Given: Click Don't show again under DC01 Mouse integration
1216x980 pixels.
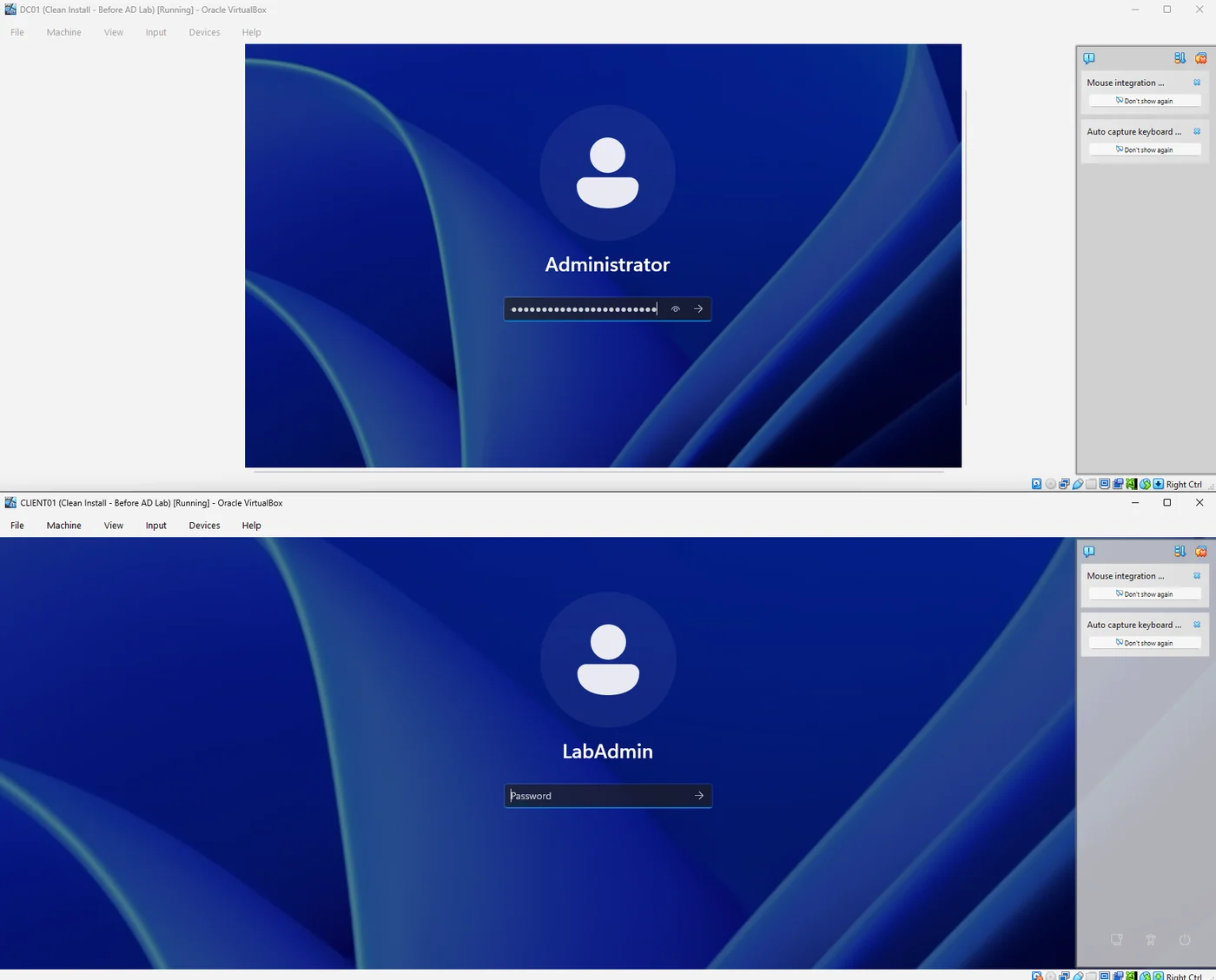Looking at the screenshot, I should [x=1145, y=101].
